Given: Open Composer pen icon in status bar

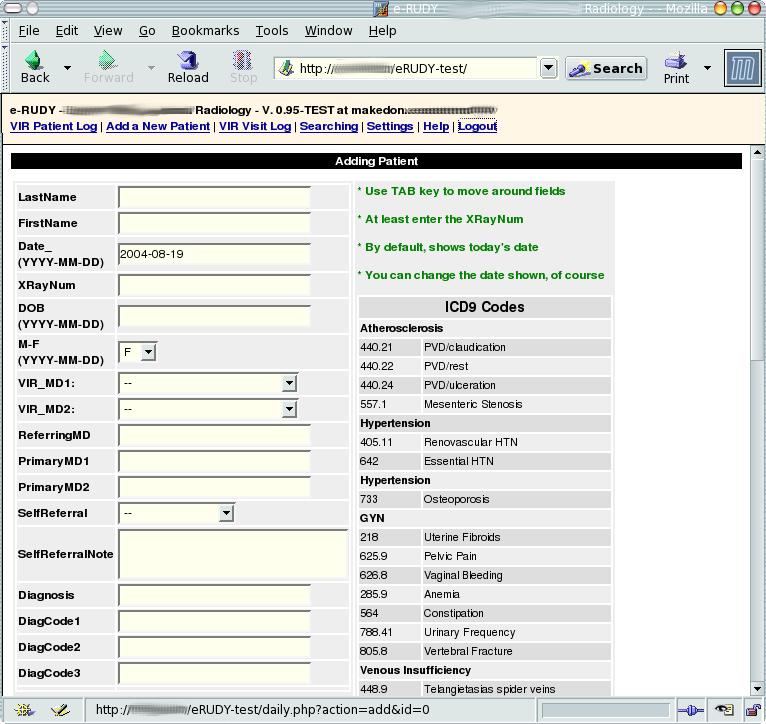Looking at the screenshot, I should pos(60,710).
